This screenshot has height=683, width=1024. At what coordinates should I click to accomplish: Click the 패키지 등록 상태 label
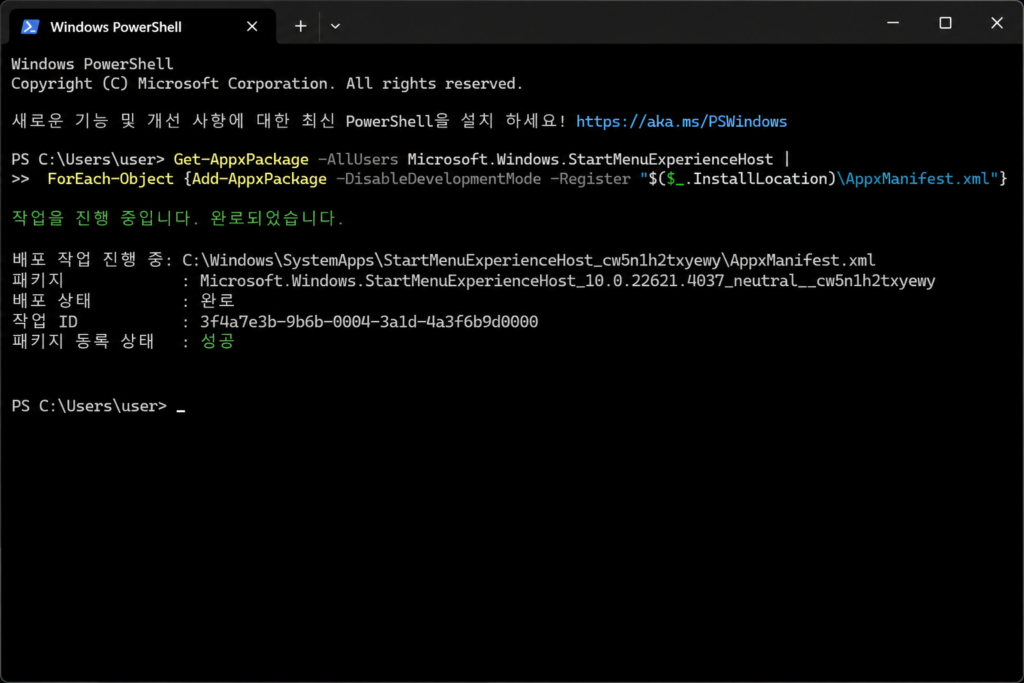coord(83,341)
